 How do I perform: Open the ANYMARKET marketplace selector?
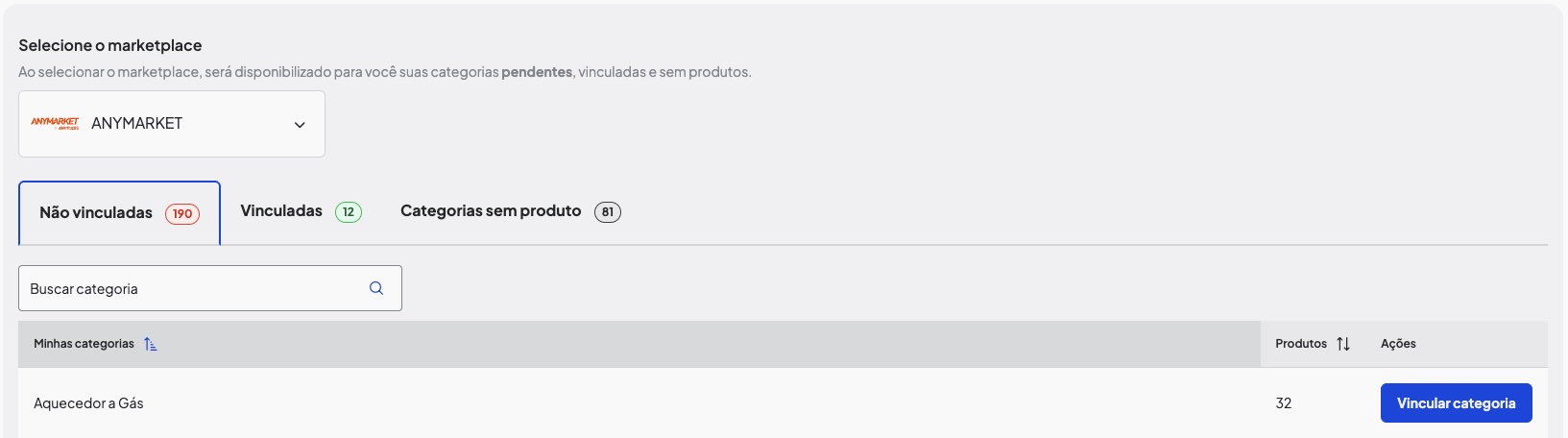click(x=172, y=124)
